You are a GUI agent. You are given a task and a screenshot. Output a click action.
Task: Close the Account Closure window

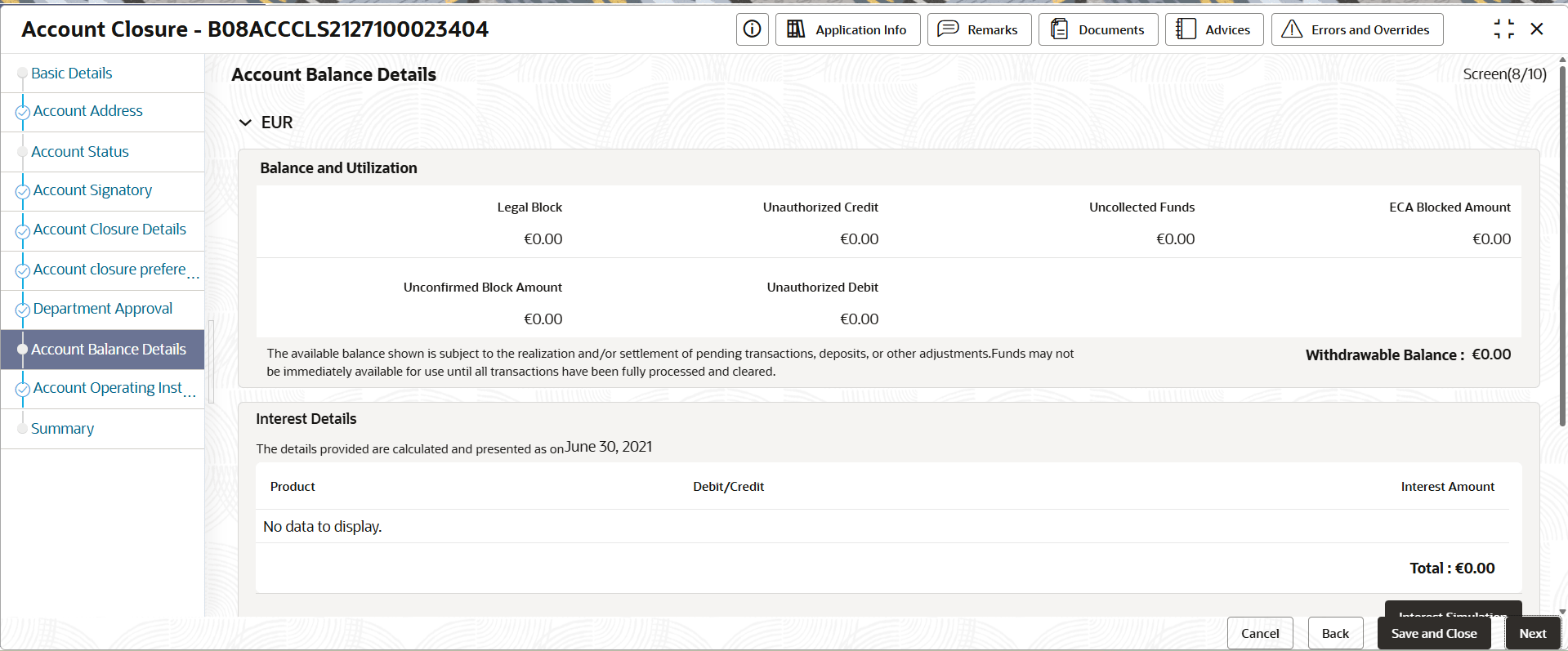coord(1537,29)
